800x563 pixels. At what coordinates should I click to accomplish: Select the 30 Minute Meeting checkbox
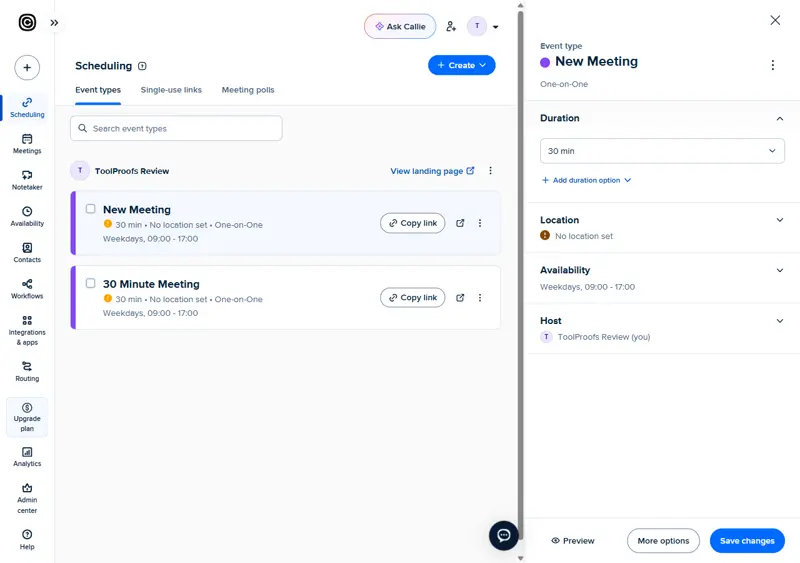(x=90, y=283)
